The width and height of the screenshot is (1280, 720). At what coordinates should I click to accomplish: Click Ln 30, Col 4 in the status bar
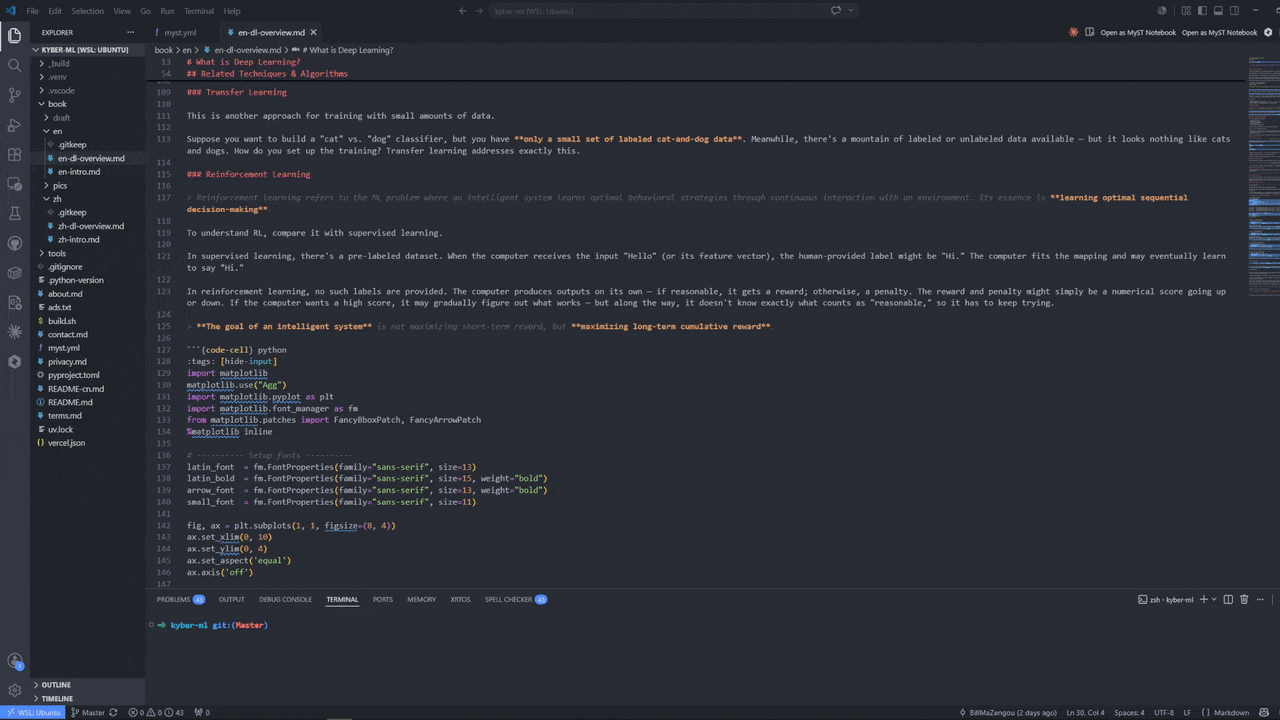(1084, 713)
